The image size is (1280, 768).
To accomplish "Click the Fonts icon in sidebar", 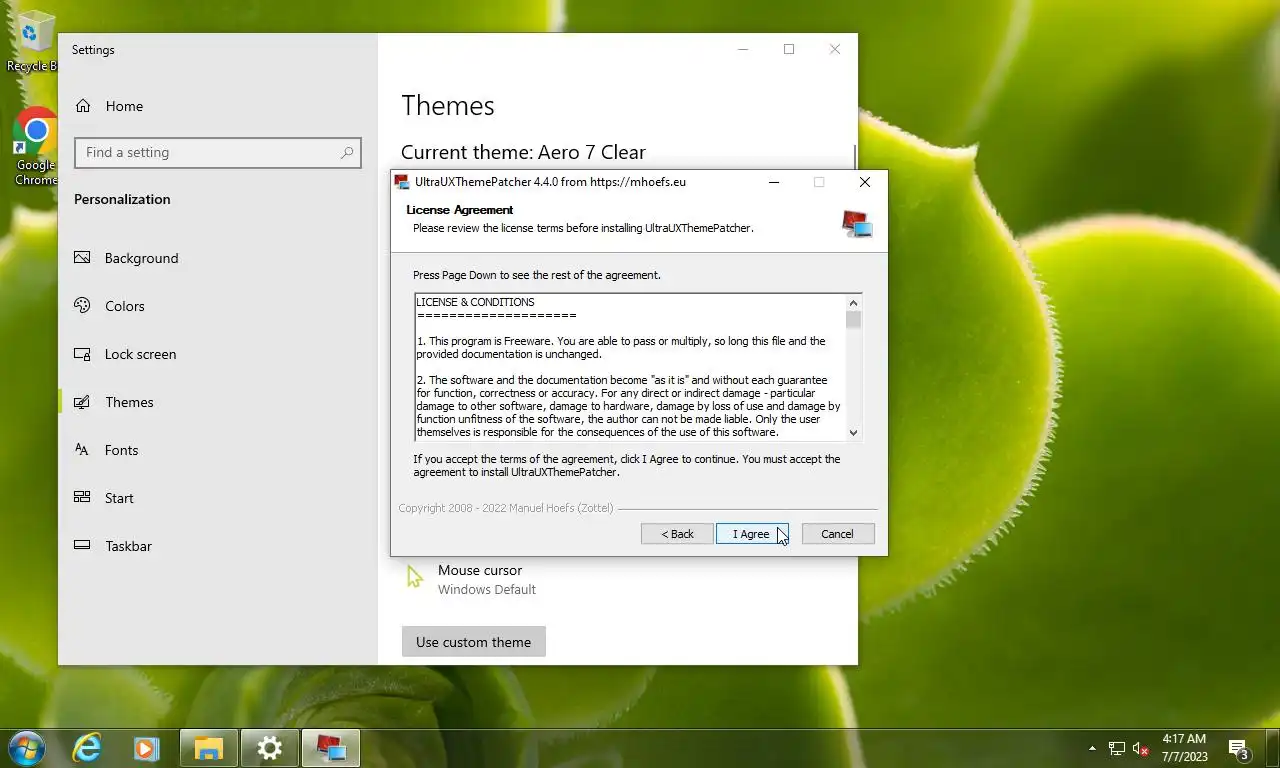I will pyautogui.click(x=82, y=450).
